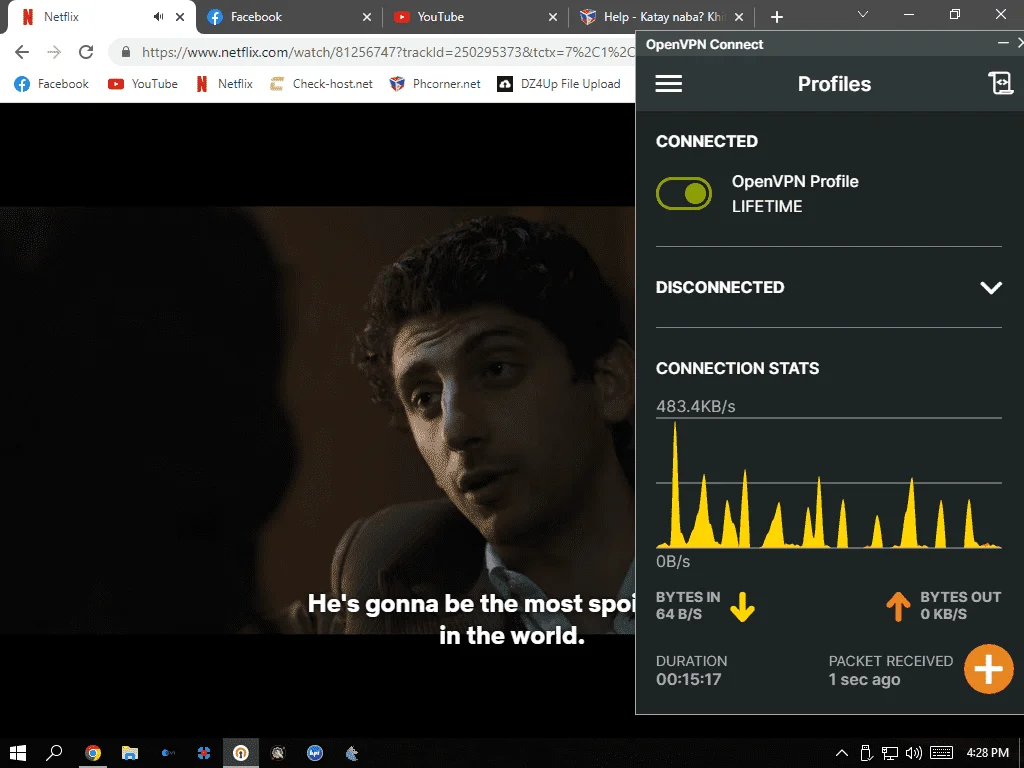Minimize the OpenVPN Connect window
The height and width of the screenshot is (768, 1024).
pos(1003,43)
